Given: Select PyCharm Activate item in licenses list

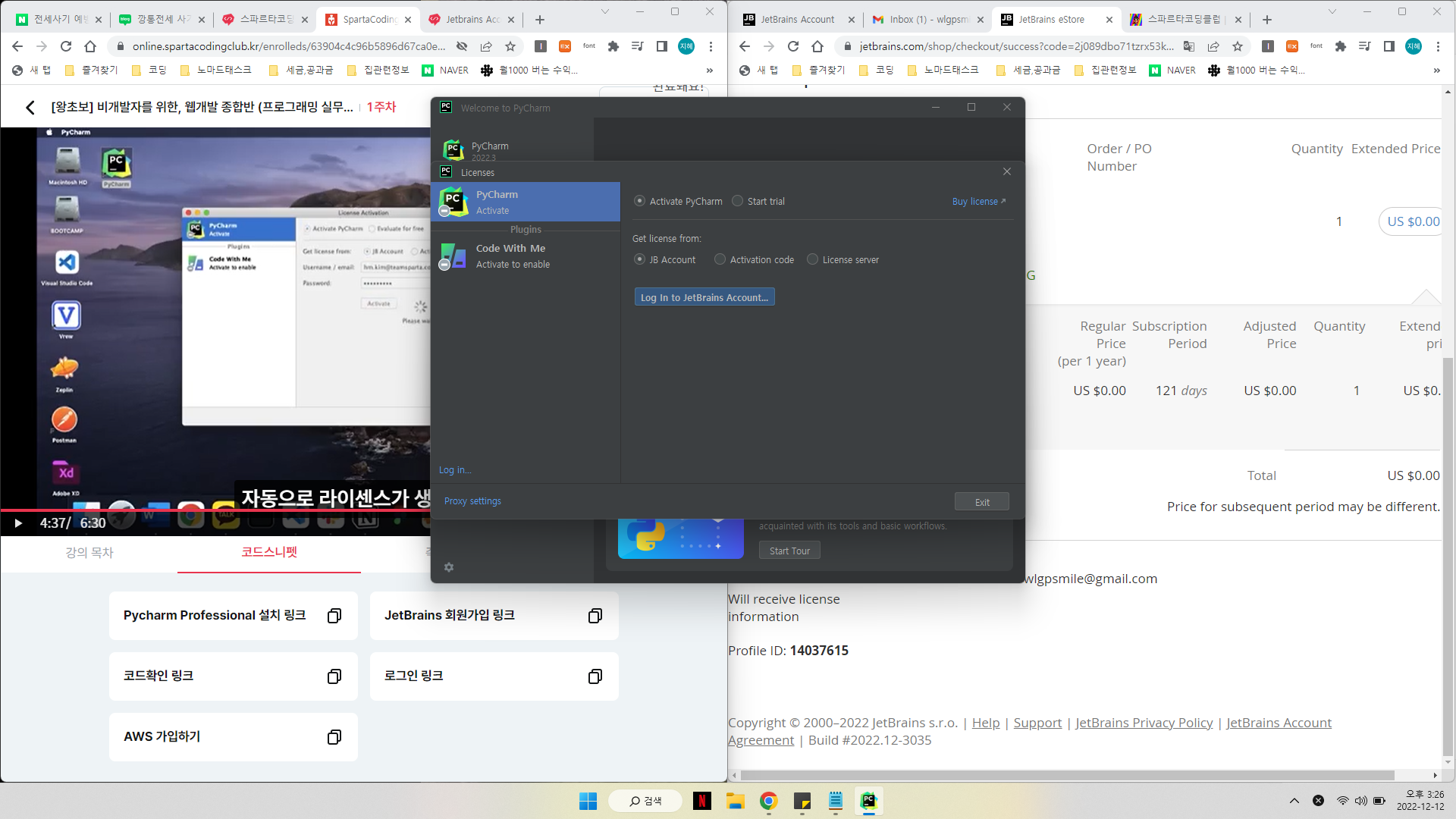Looking at the screenshot, I should pyautogui.click(x=526, y=202).
